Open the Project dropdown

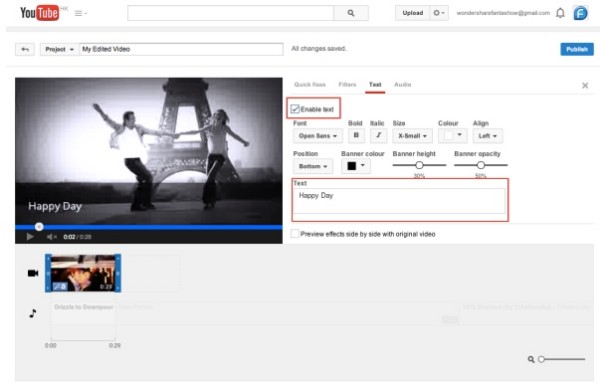coord(59,49)
